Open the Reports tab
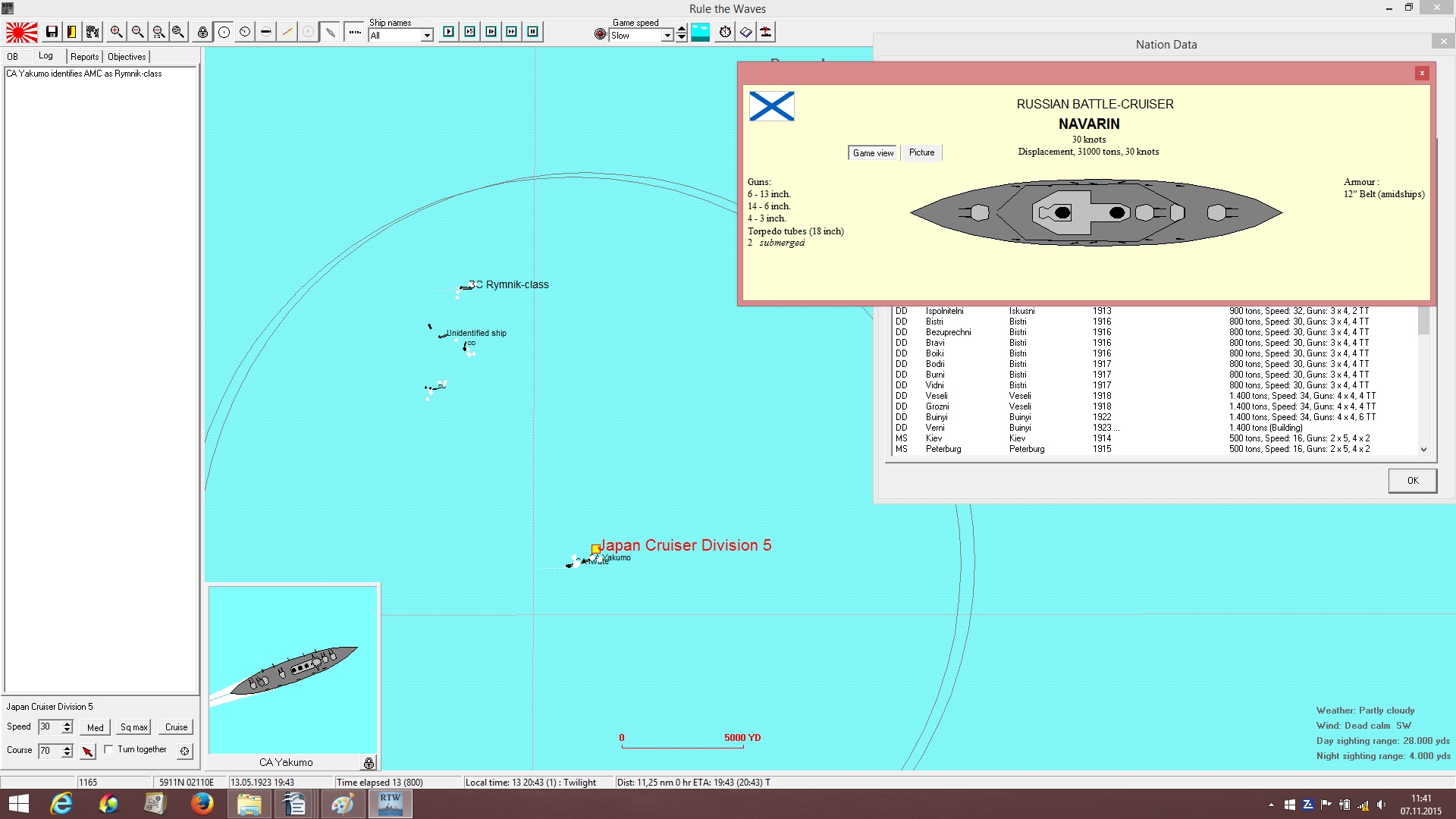Screen dimensions: 1456x819 85,57
